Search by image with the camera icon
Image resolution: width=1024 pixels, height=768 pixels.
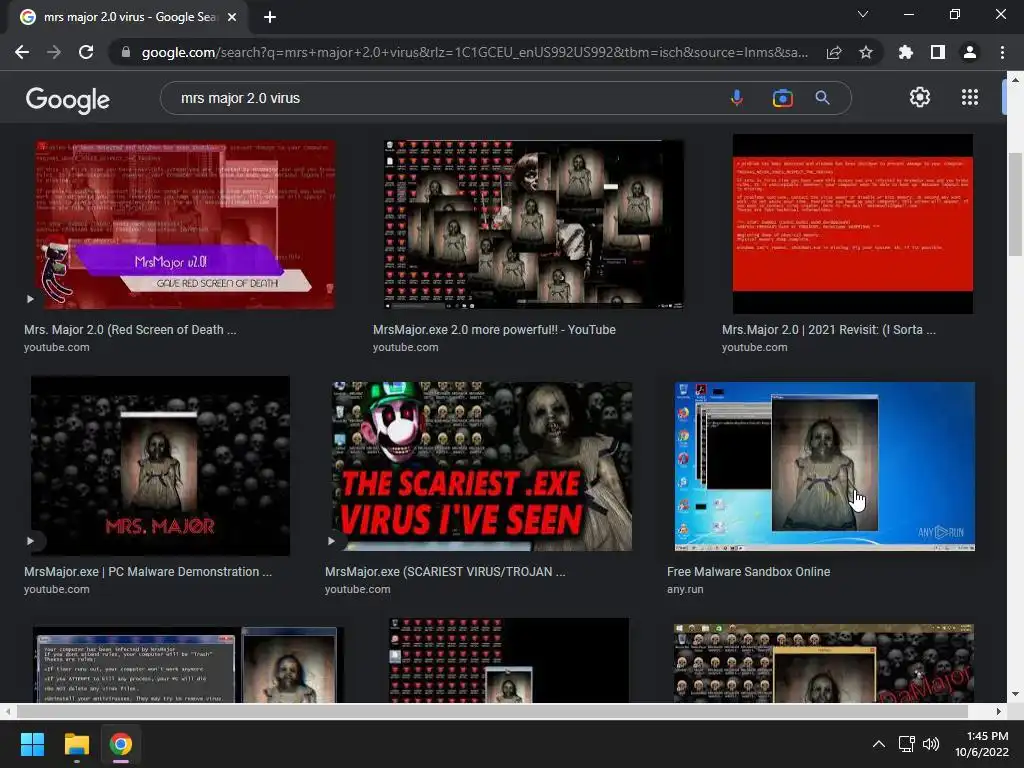pos(782,98)
